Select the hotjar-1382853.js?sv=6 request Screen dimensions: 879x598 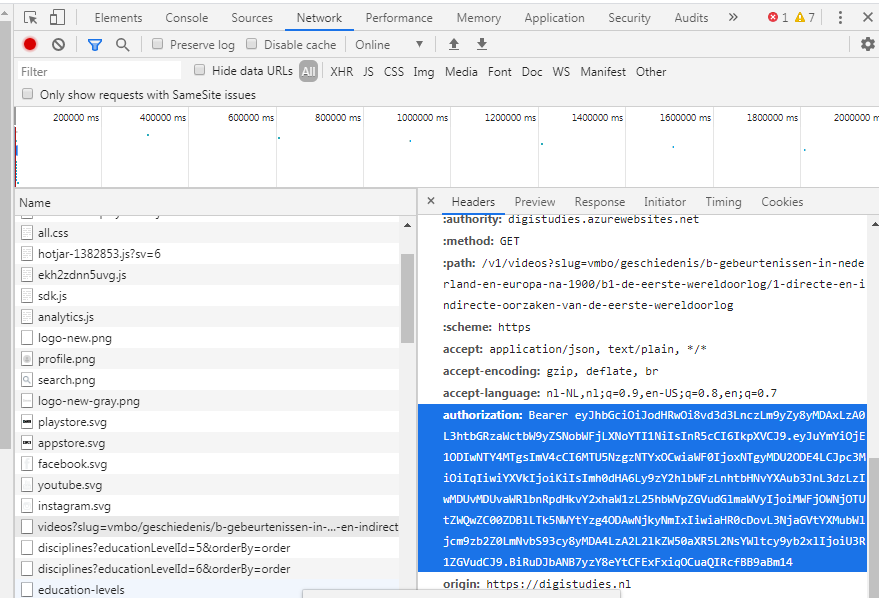click(207, 254)
